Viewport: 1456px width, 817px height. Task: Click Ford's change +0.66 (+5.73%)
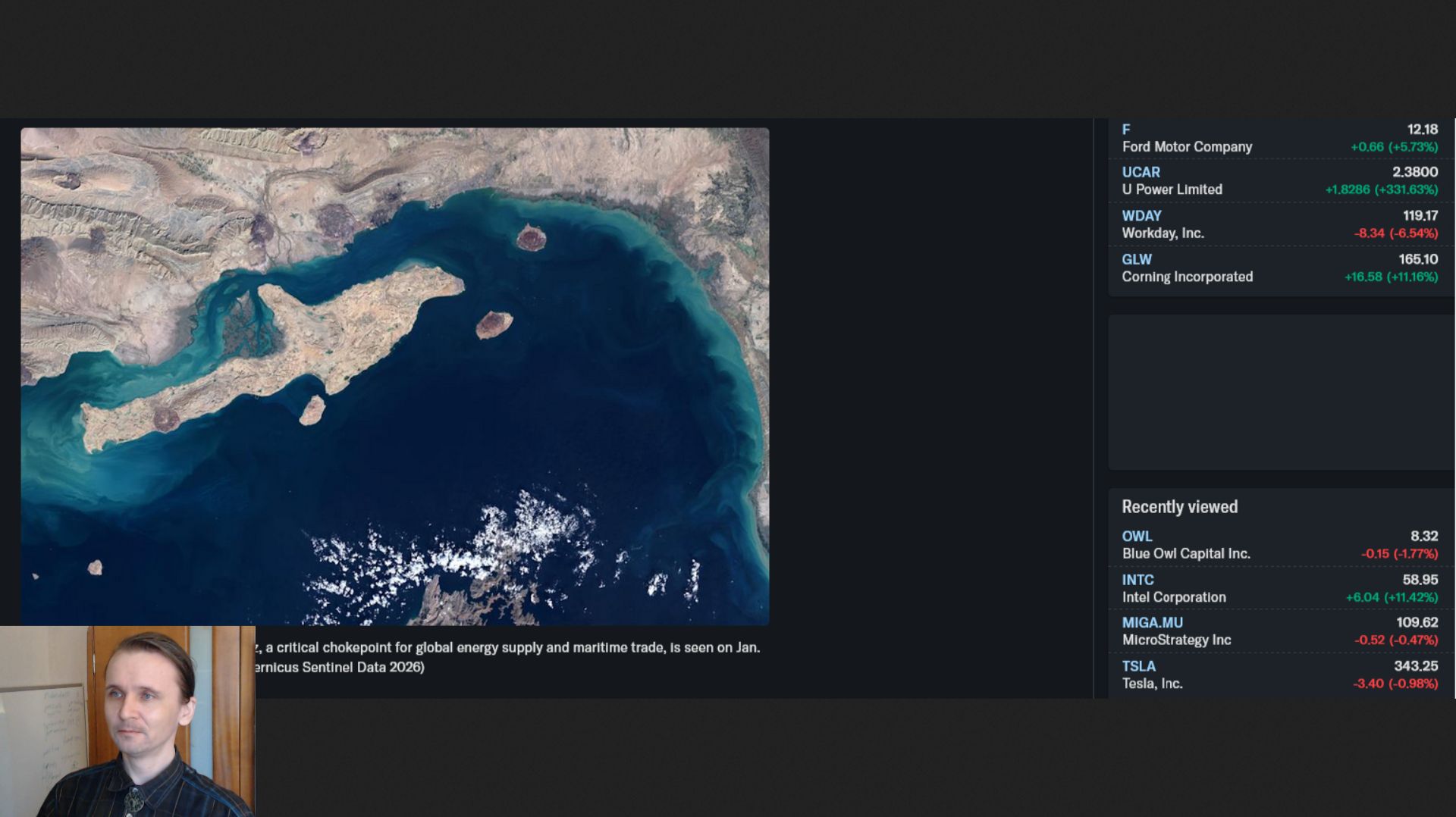1394,147
